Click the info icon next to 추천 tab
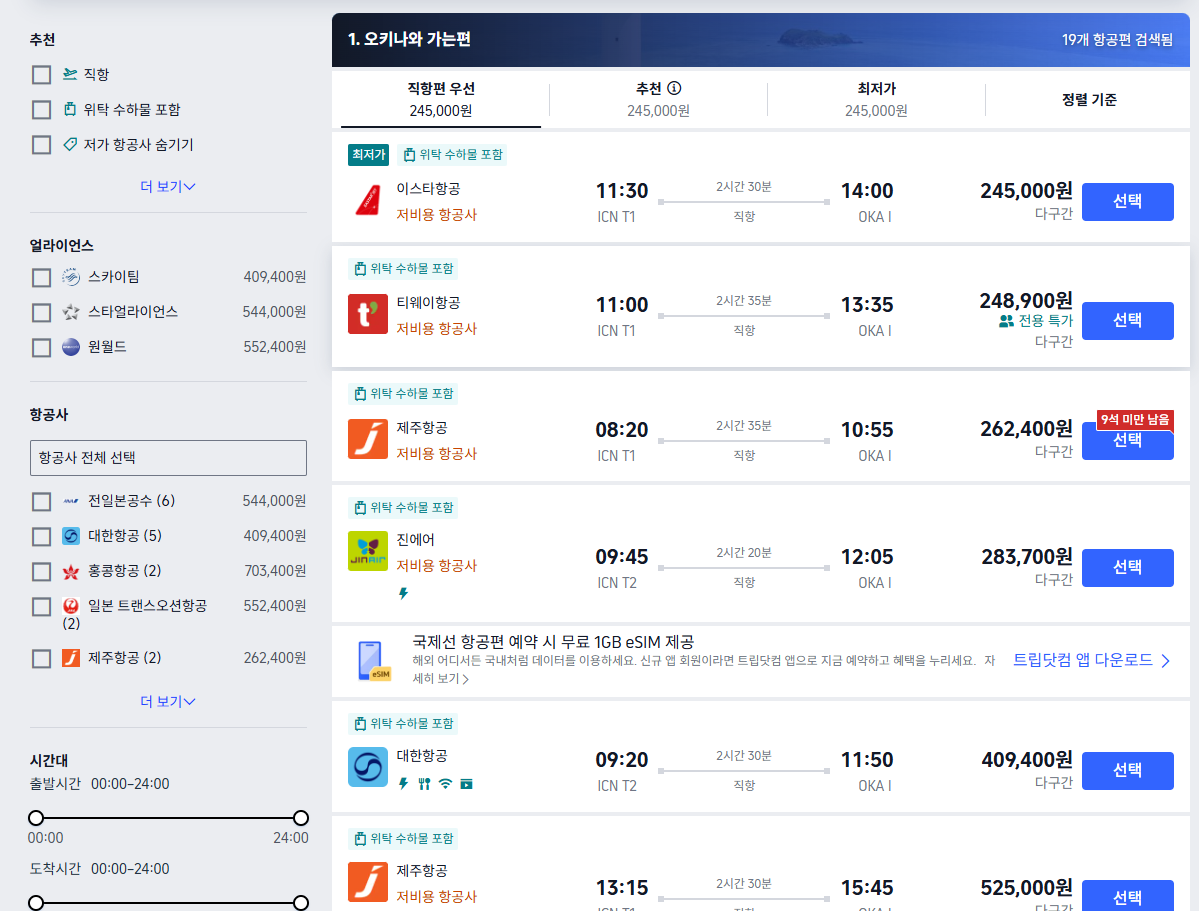The image size is (1199, 911). [674, 88]
